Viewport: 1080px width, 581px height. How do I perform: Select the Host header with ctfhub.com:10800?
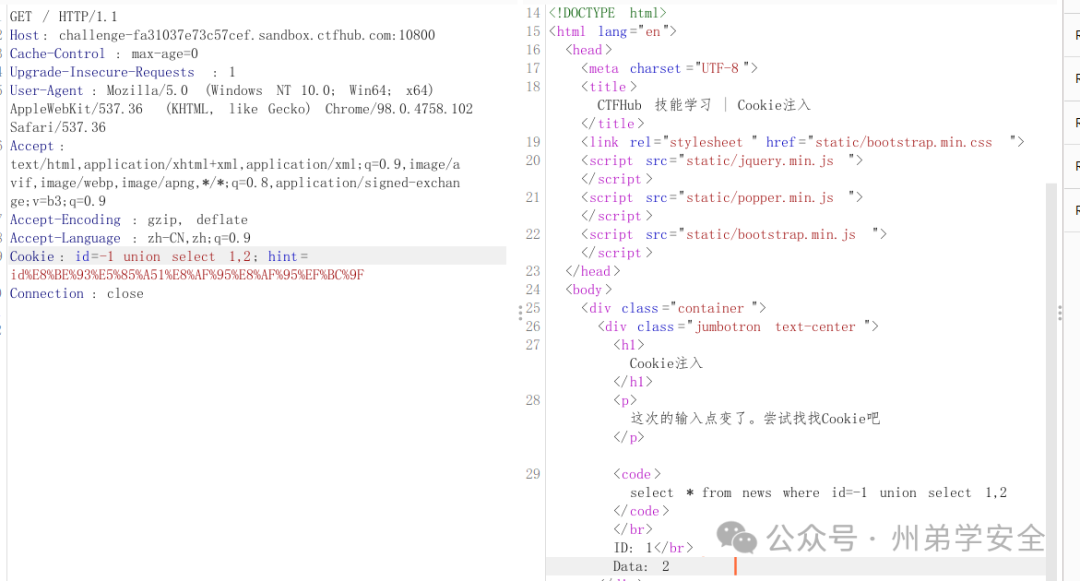[x=222, y=35]
